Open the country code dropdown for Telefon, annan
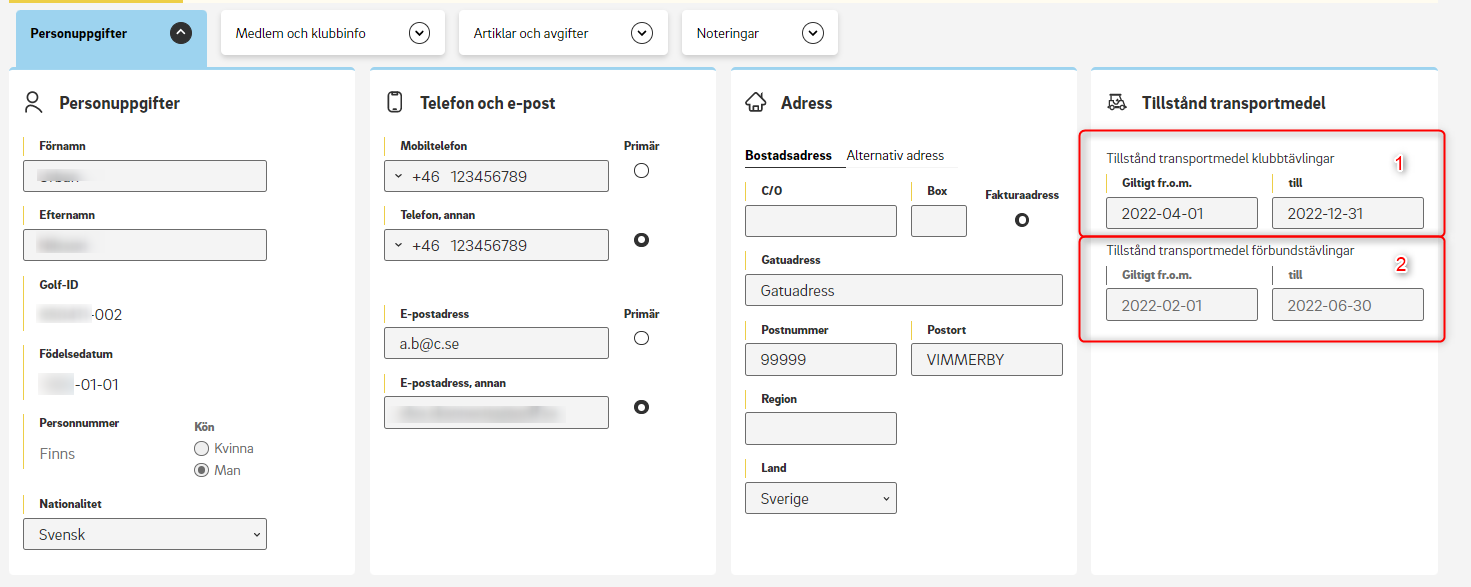The width and height of the screenshot is (1471, 587). tap(398, 245)
